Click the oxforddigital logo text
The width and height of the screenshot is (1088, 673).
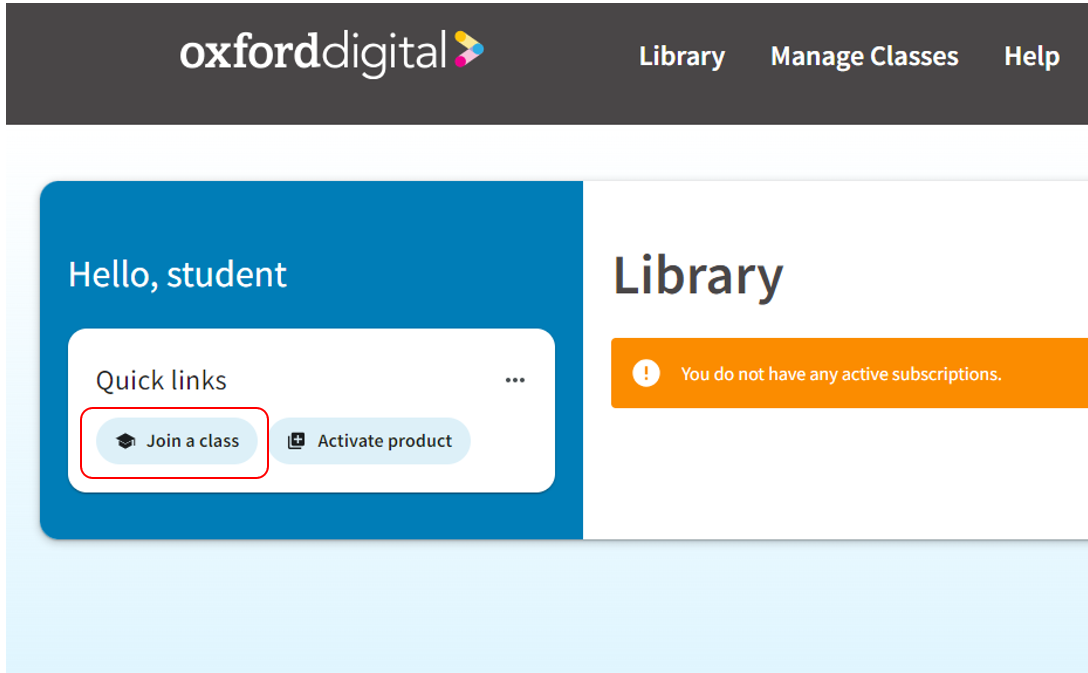[312, 52]
